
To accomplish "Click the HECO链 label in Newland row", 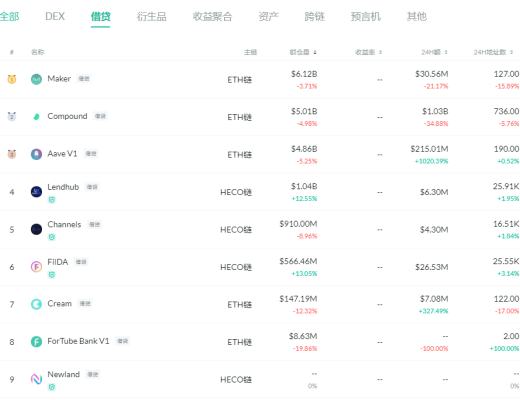I will tap(236, 380).
